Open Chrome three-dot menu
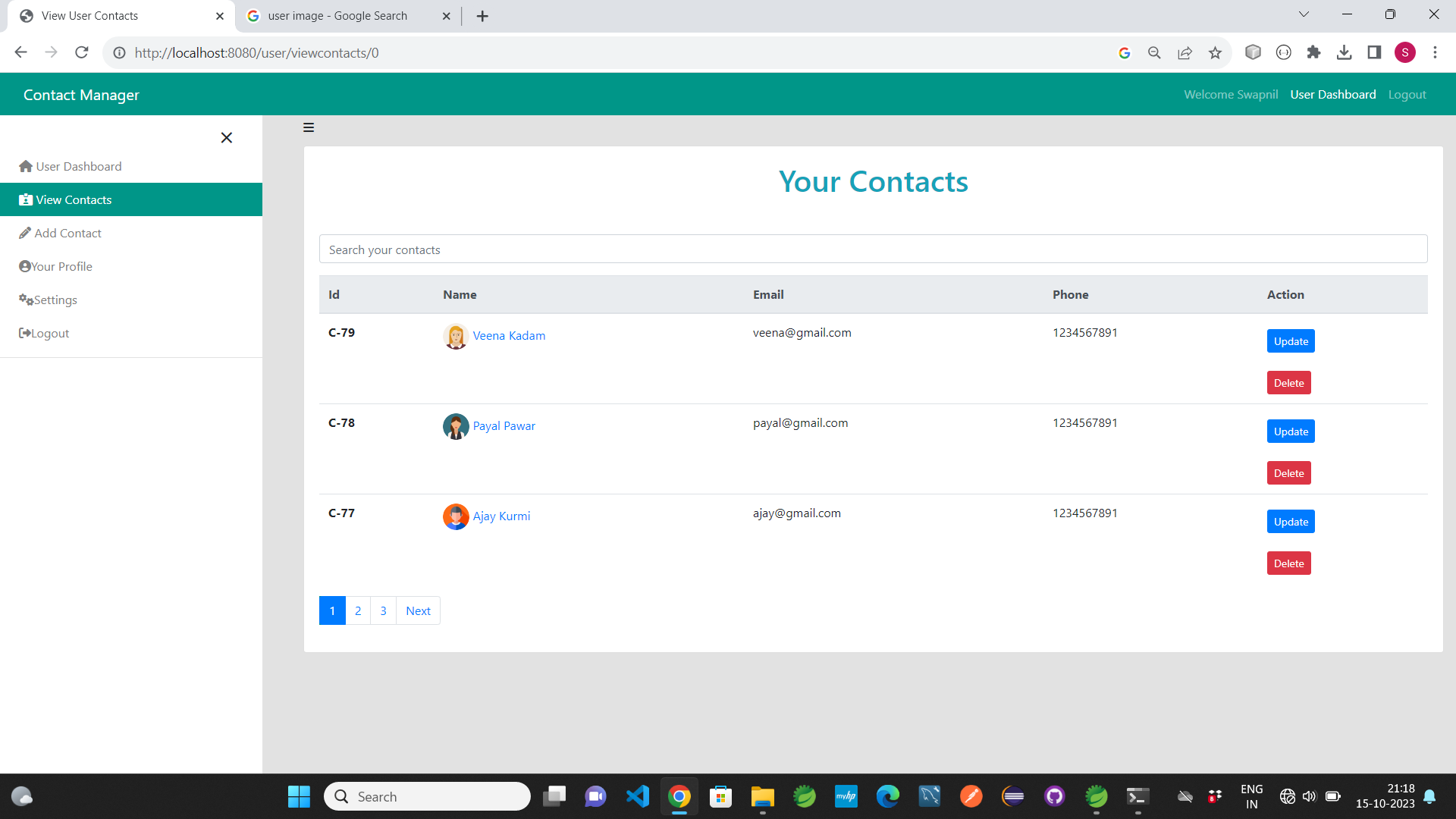 (1435, 52)
